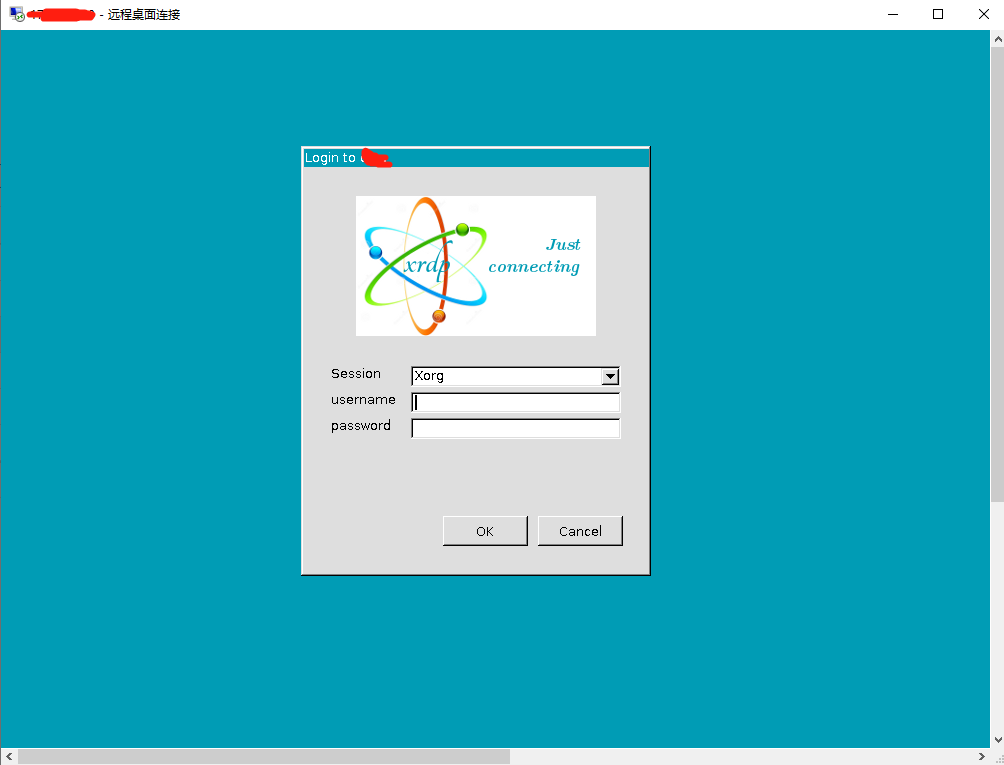The height and width of the screenshot is (765, 1004).
Task: Click the Remote Desktop Connection title bar icon
Action: [17, 14]
